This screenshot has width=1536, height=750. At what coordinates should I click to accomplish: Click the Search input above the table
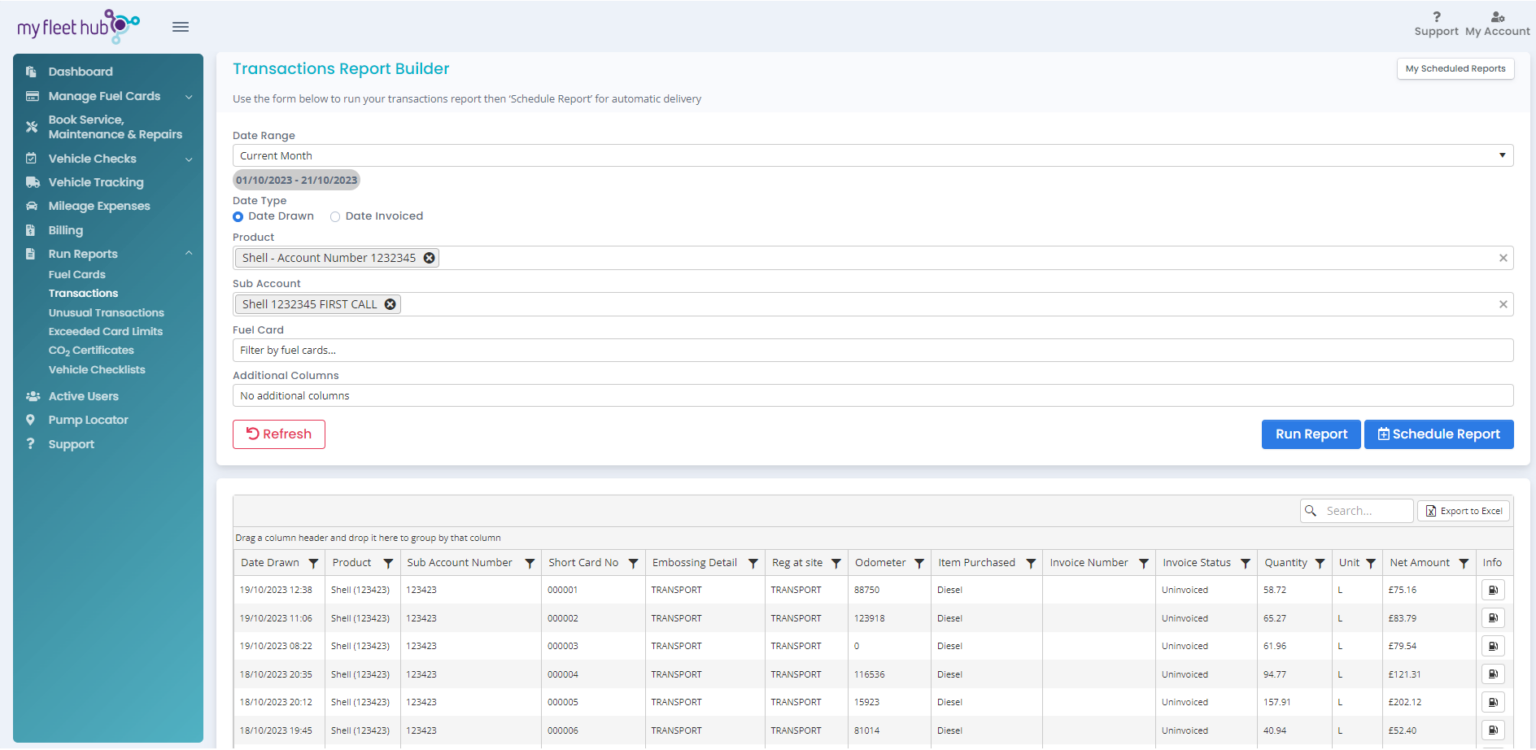tap(1365, 511)
